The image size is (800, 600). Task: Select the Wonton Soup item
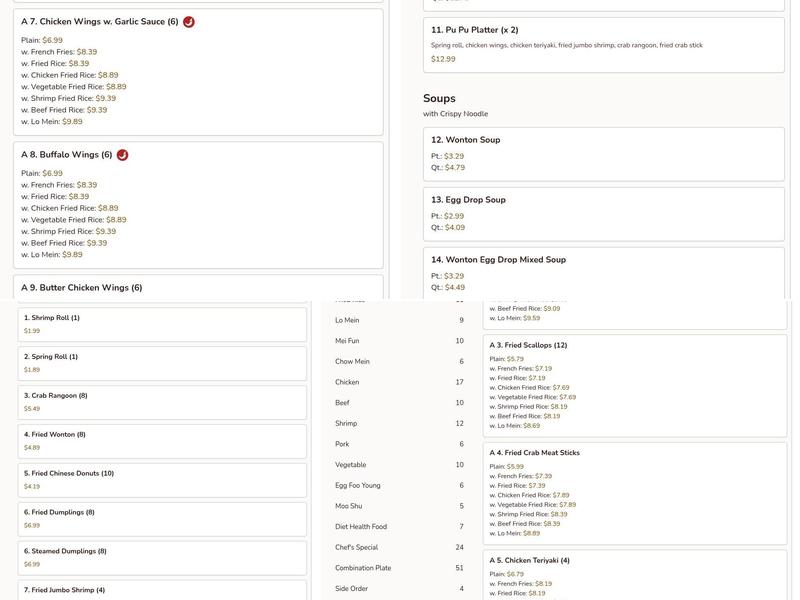[603, 153]
